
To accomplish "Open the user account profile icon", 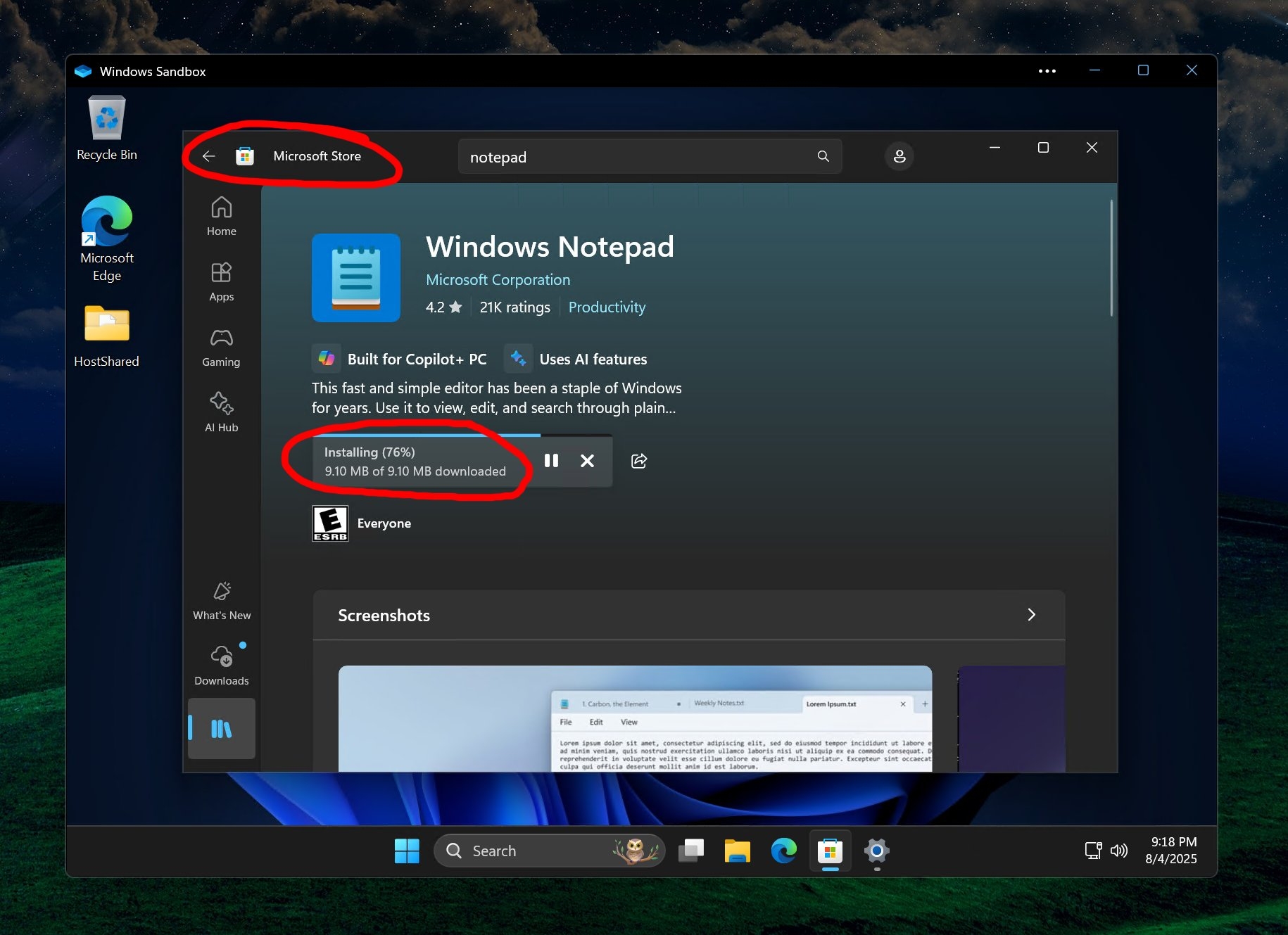I will [899, 156].
